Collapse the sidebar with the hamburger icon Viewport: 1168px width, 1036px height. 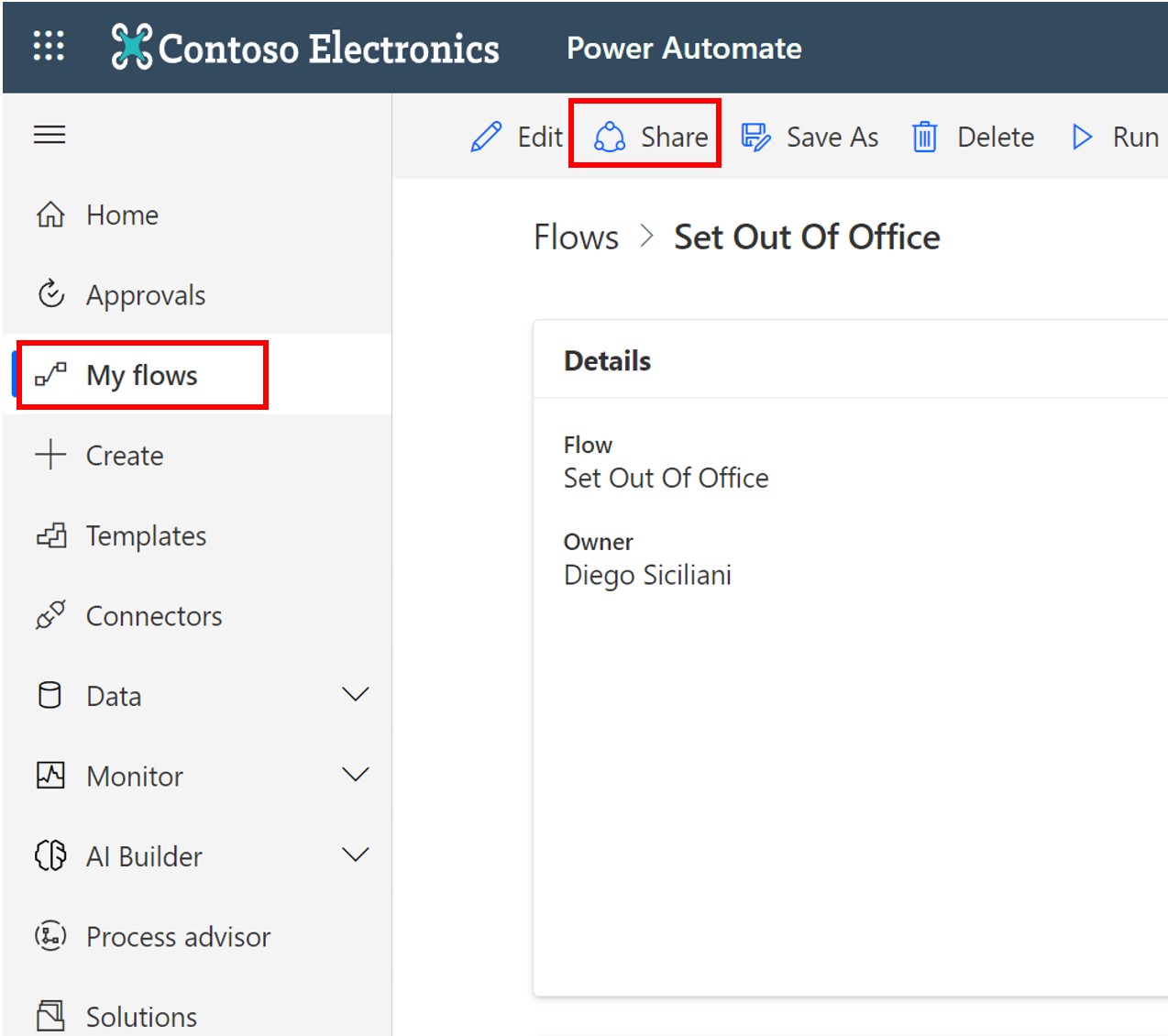(49, 134)
